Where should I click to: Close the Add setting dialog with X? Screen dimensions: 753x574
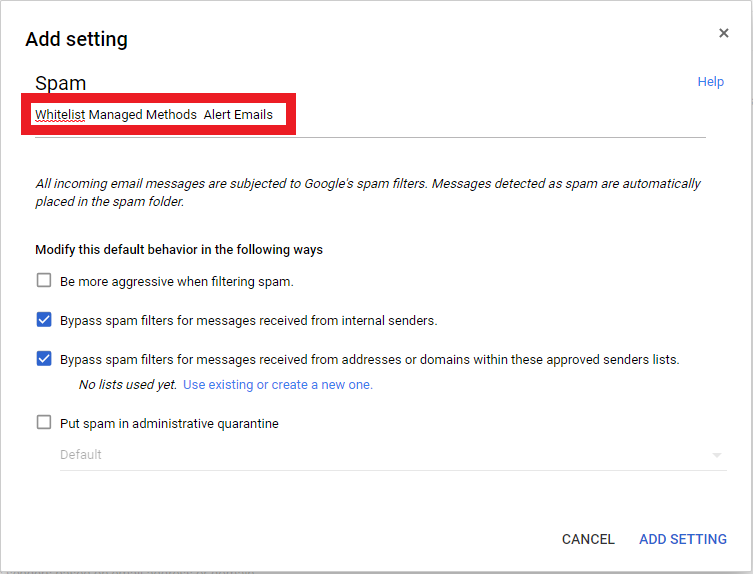tap(724, 33)
